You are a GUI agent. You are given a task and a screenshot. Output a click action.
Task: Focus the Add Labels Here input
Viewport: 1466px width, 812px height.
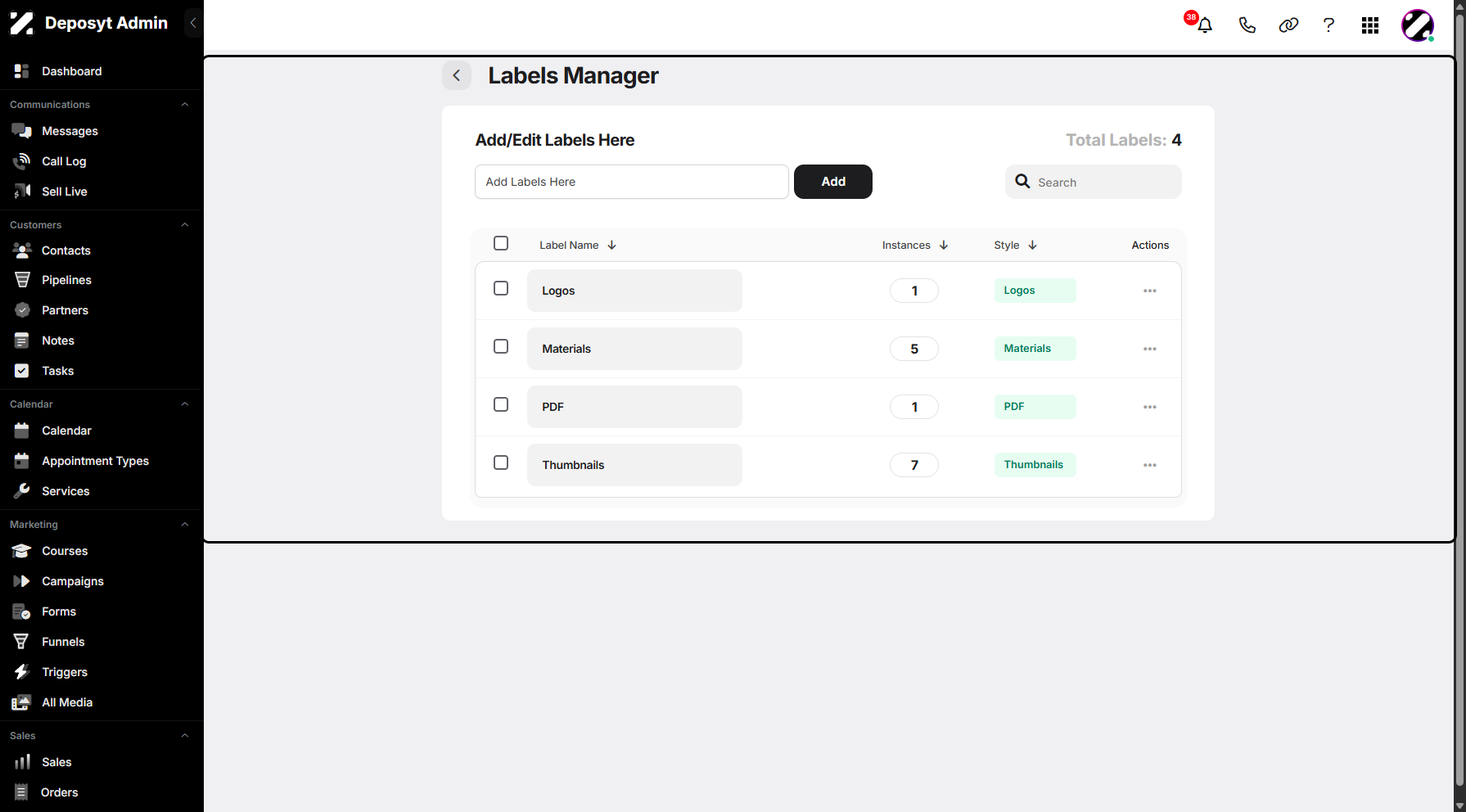[632, 182]
